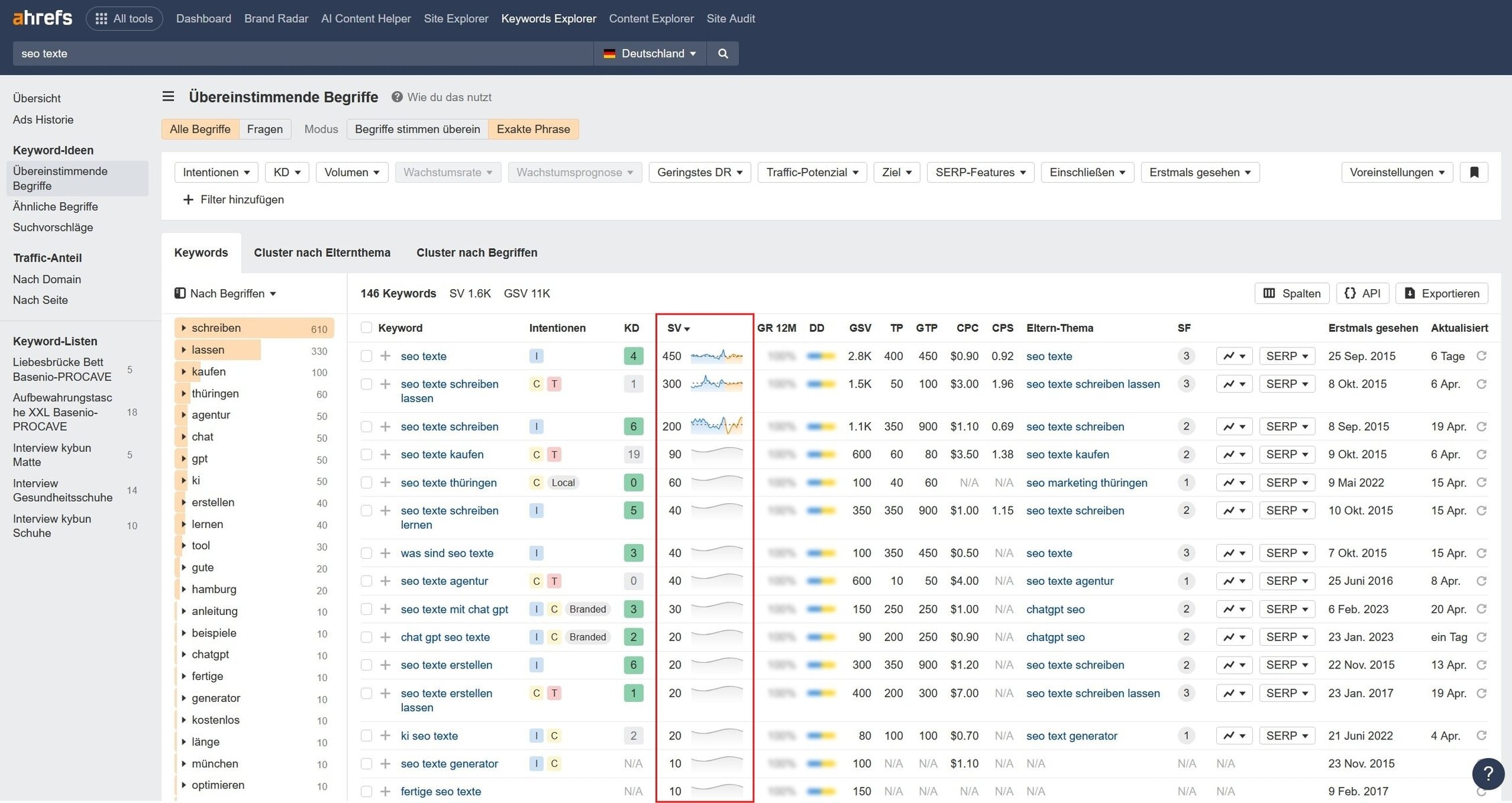Viewport: 1512px width, 803px height.
Task: Open the Deutschland country dropdown
Action: pos(650,54)
